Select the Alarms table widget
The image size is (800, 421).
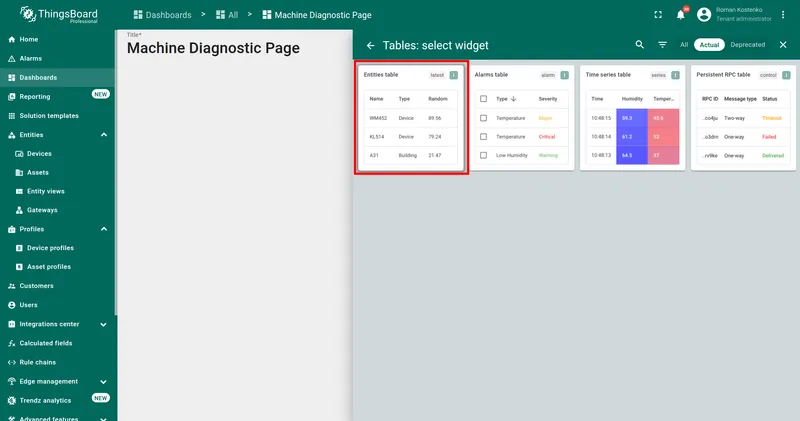522,118
